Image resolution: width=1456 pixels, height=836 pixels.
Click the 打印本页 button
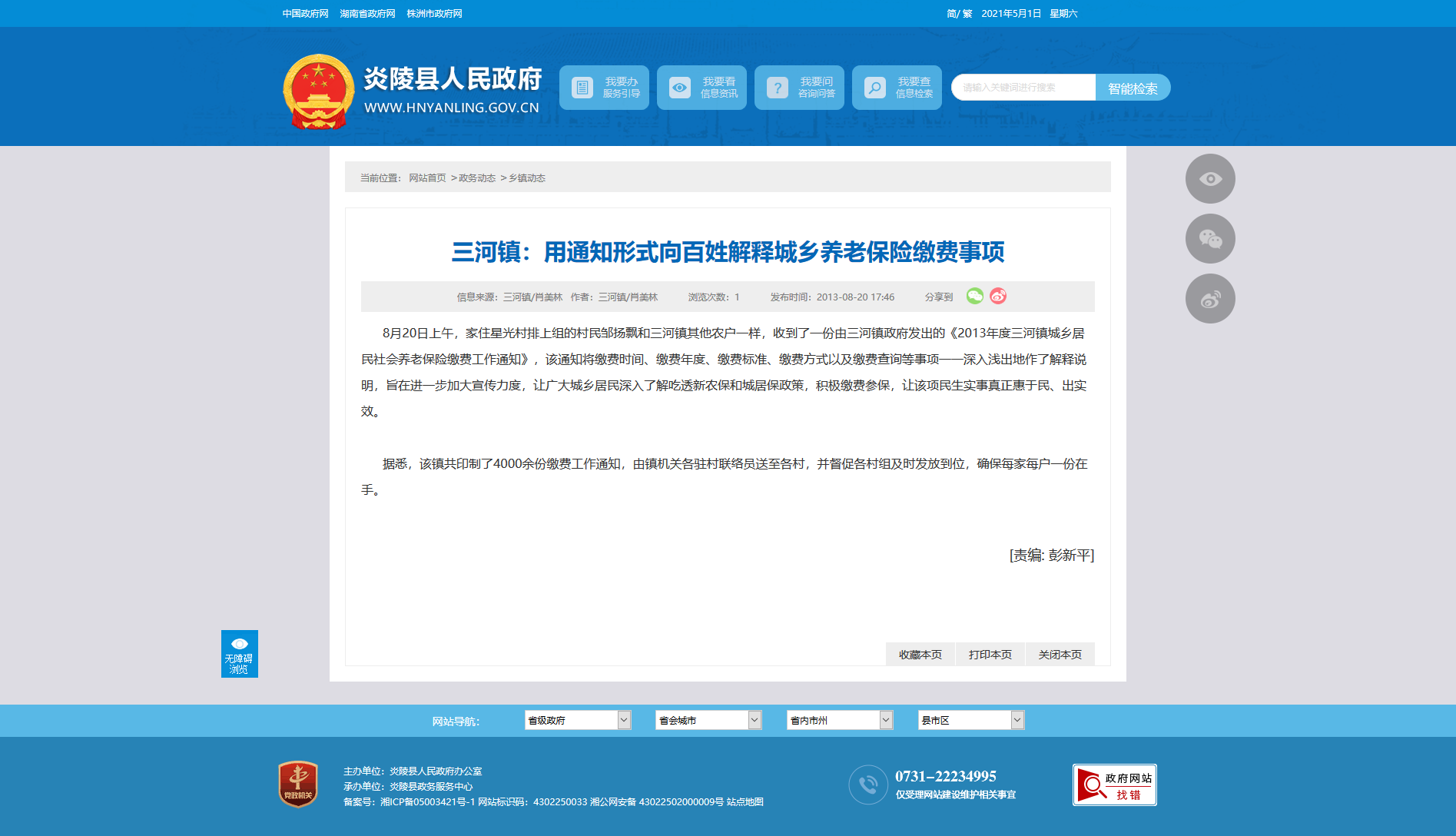tap(990, 655)
